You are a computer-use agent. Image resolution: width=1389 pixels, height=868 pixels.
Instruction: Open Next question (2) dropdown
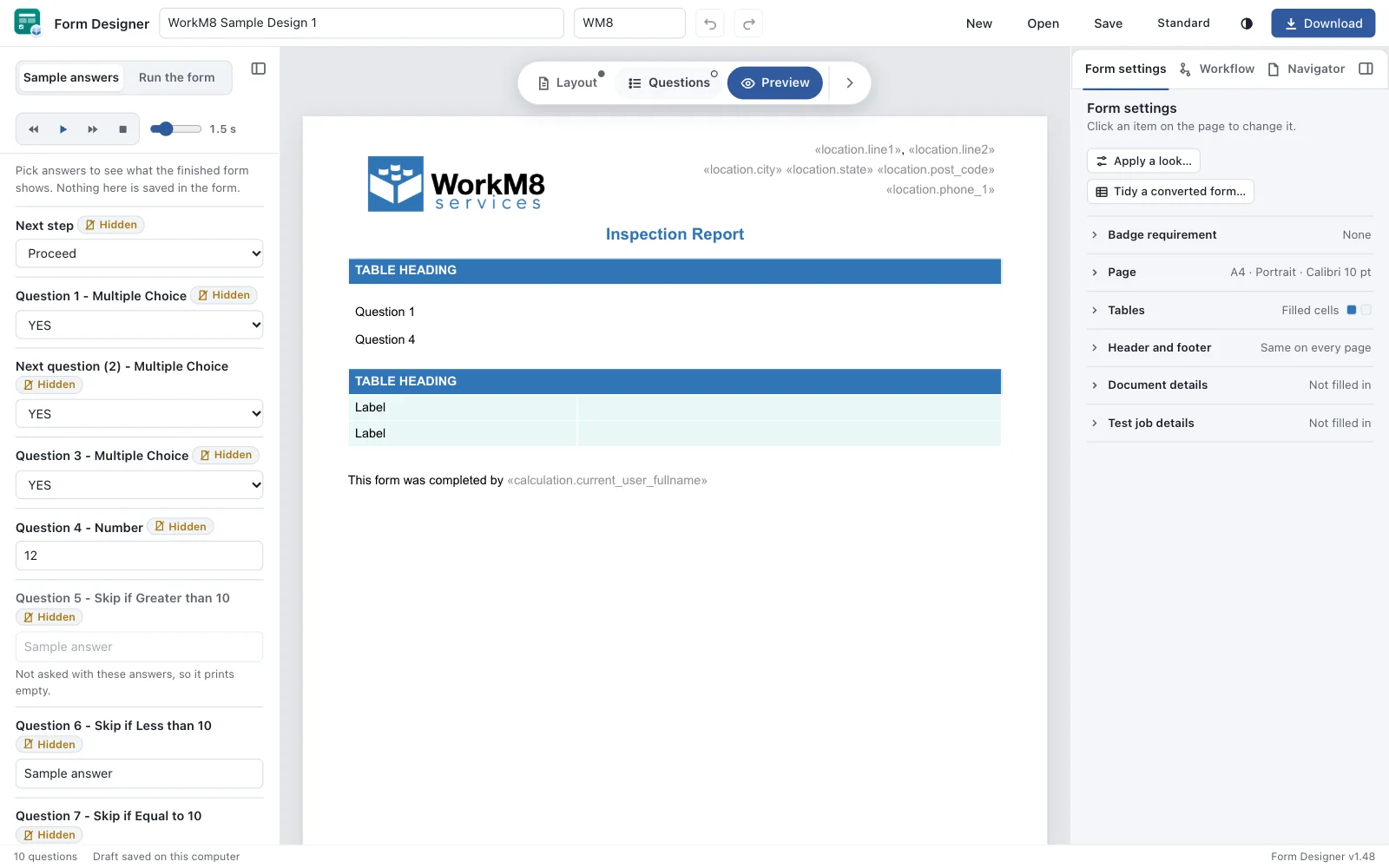[139, 414]
